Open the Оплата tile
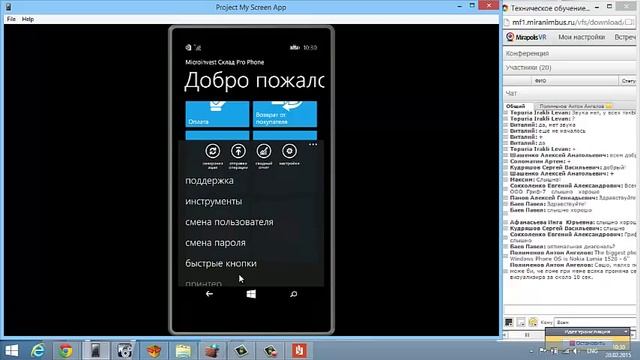Image resolution: width=640 pixels, height=360 pixels. pyautogui.click(x=217, y=114)
